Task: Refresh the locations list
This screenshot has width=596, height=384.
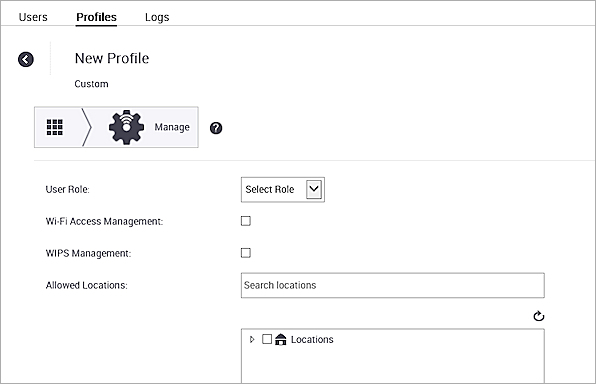Action: click(x=539, y=316)
